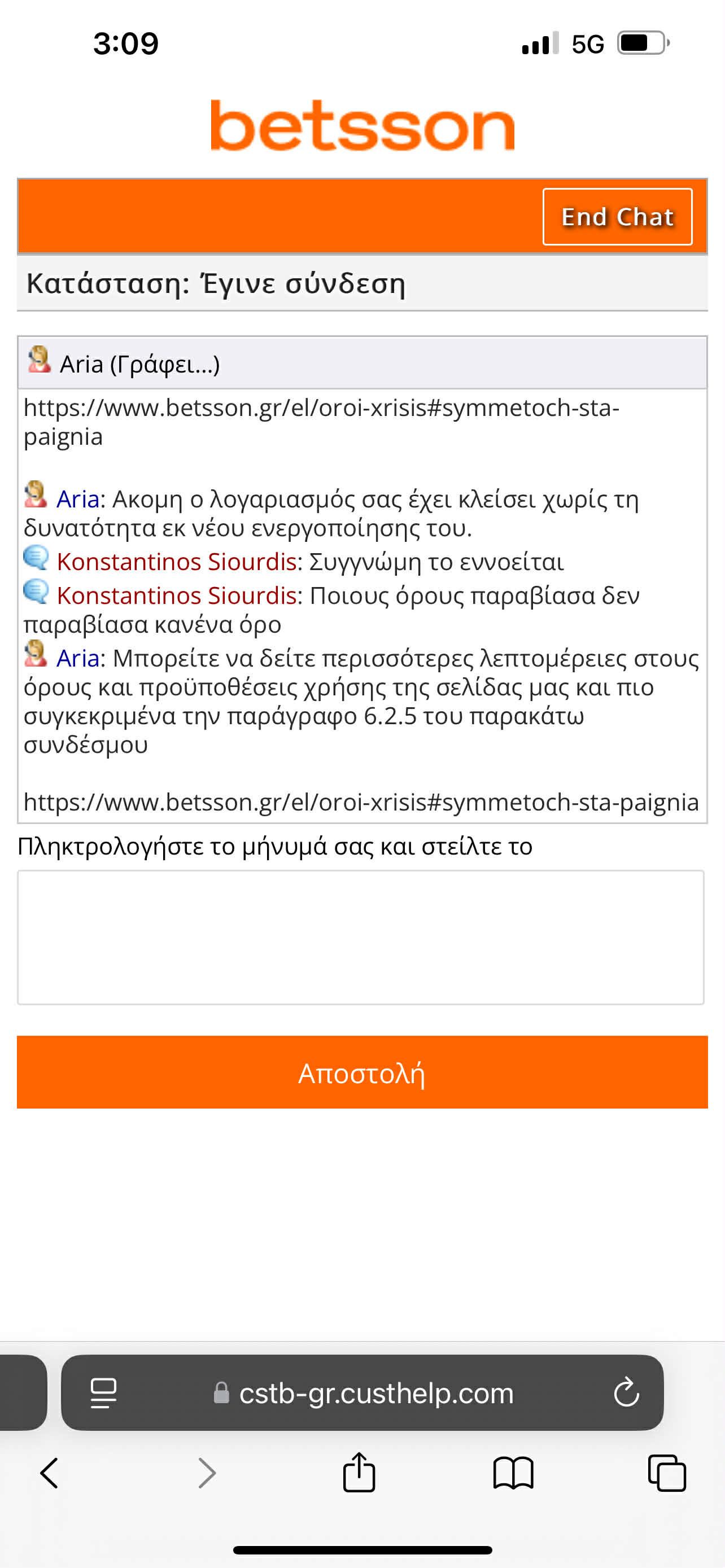The image size is (725, 1568).
Task: Tap the Safari forward arrow
Action: coord(207,1474)
